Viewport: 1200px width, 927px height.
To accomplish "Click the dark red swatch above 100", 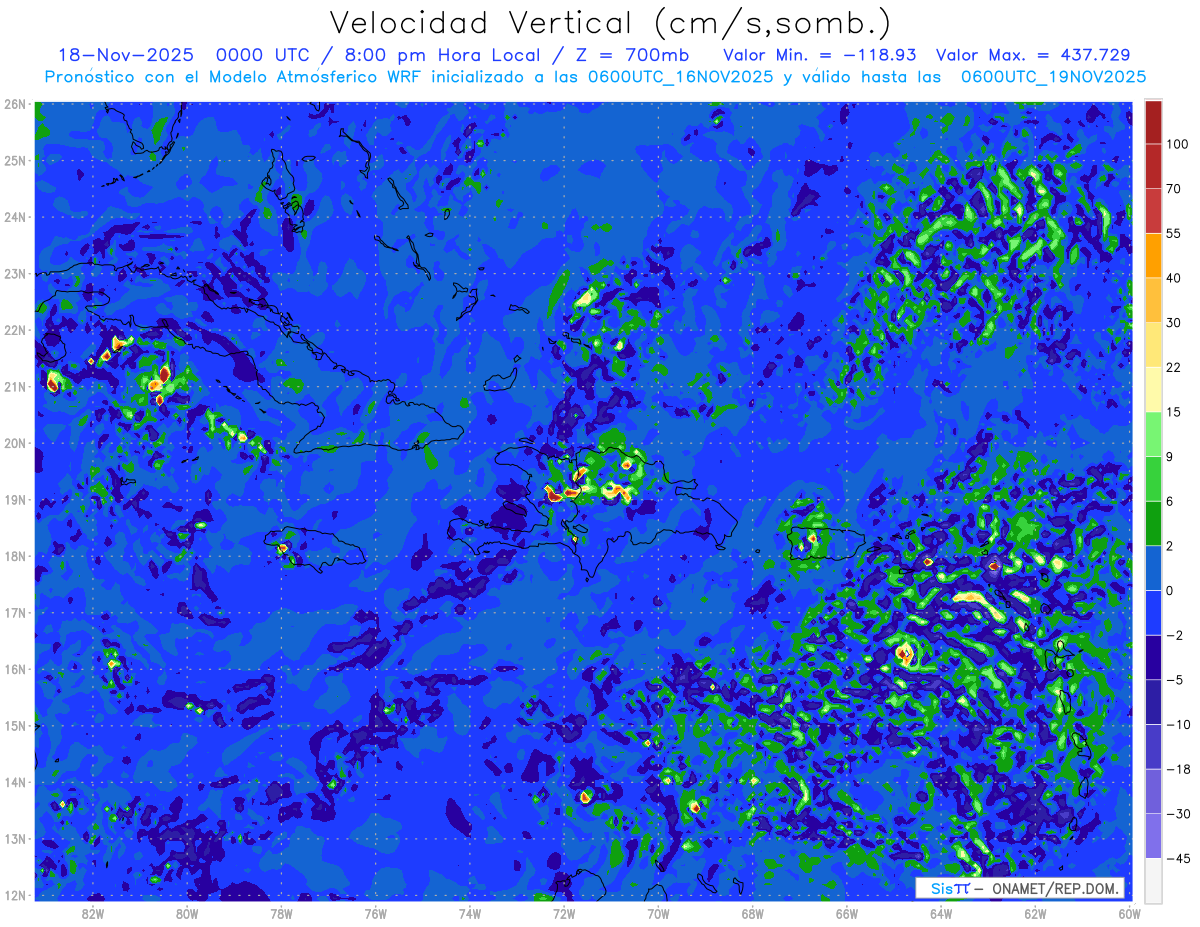I will coord(1153,122).
